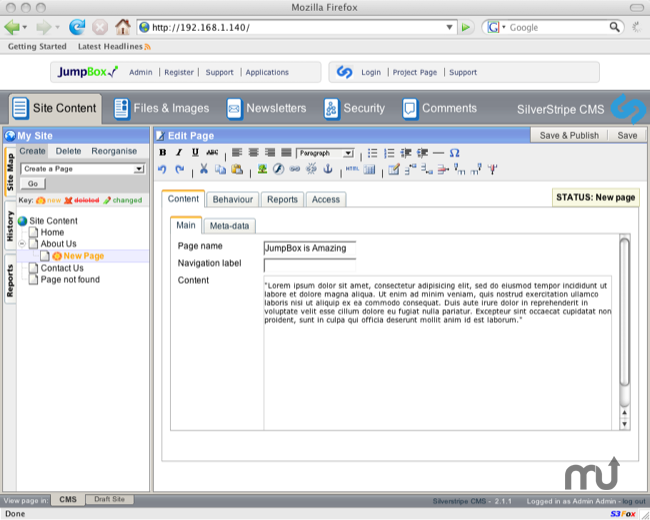
Task: Click the Page name input field
Action: coord(310,248)
